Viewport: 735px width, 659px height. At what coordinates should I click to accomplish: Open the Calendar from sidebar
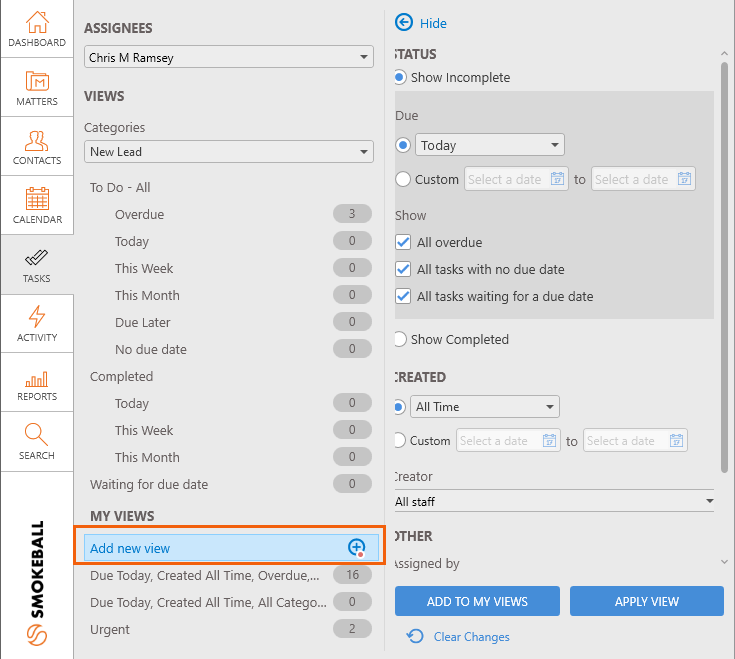pos(37,206)
